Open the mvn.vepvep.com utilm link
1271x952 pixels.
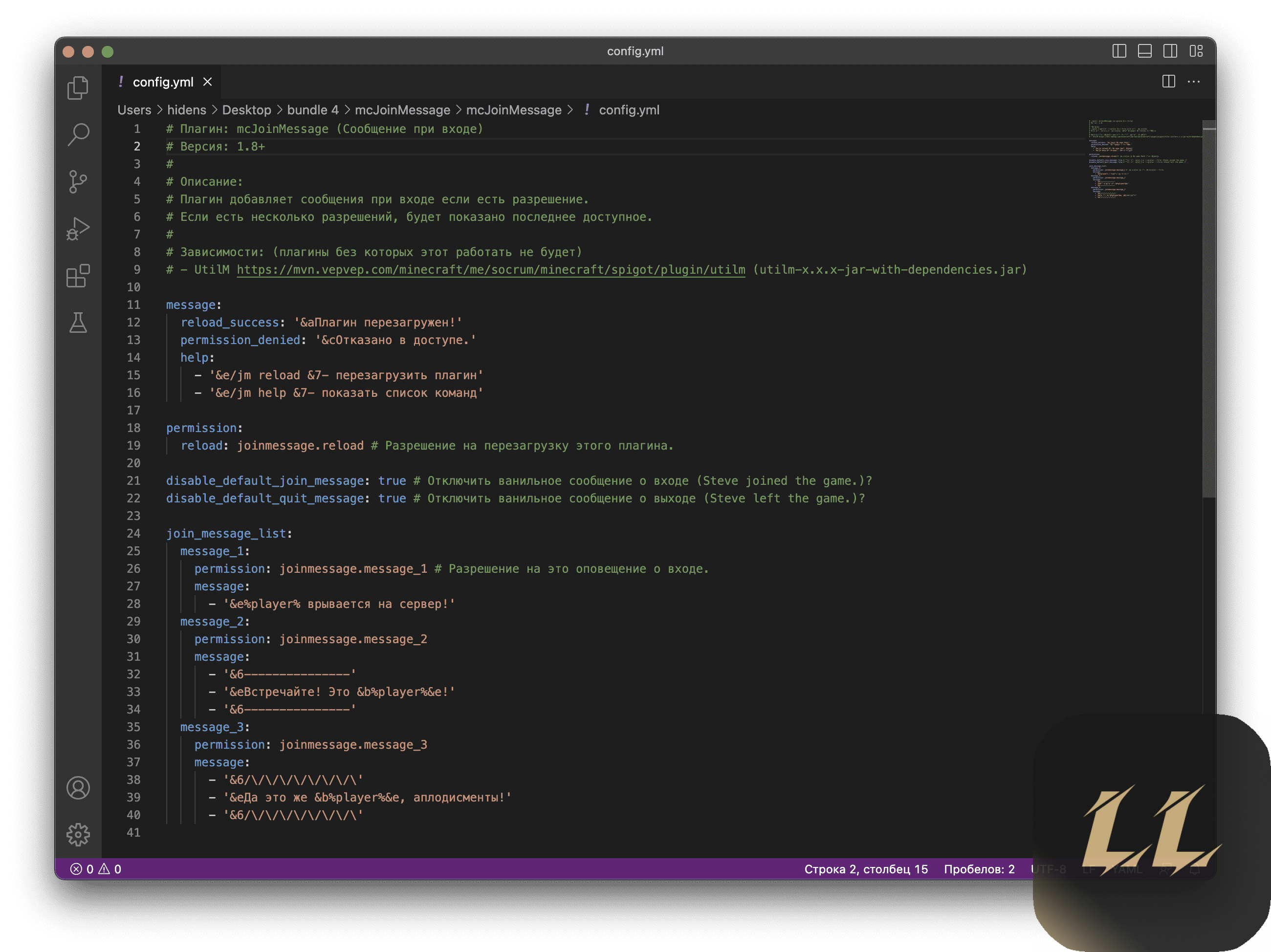tap(490, 269)
